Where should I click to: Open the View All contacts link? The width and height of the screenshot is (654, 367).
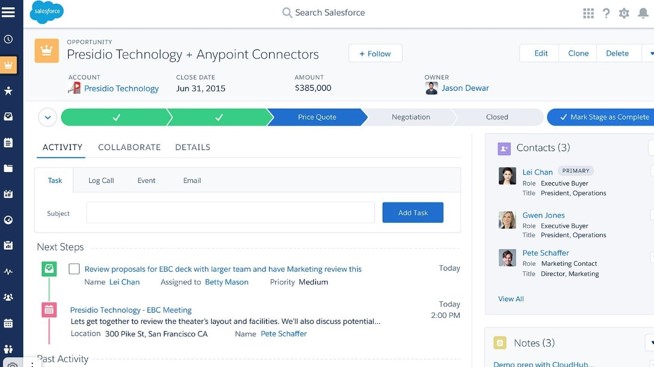point(511,299)
